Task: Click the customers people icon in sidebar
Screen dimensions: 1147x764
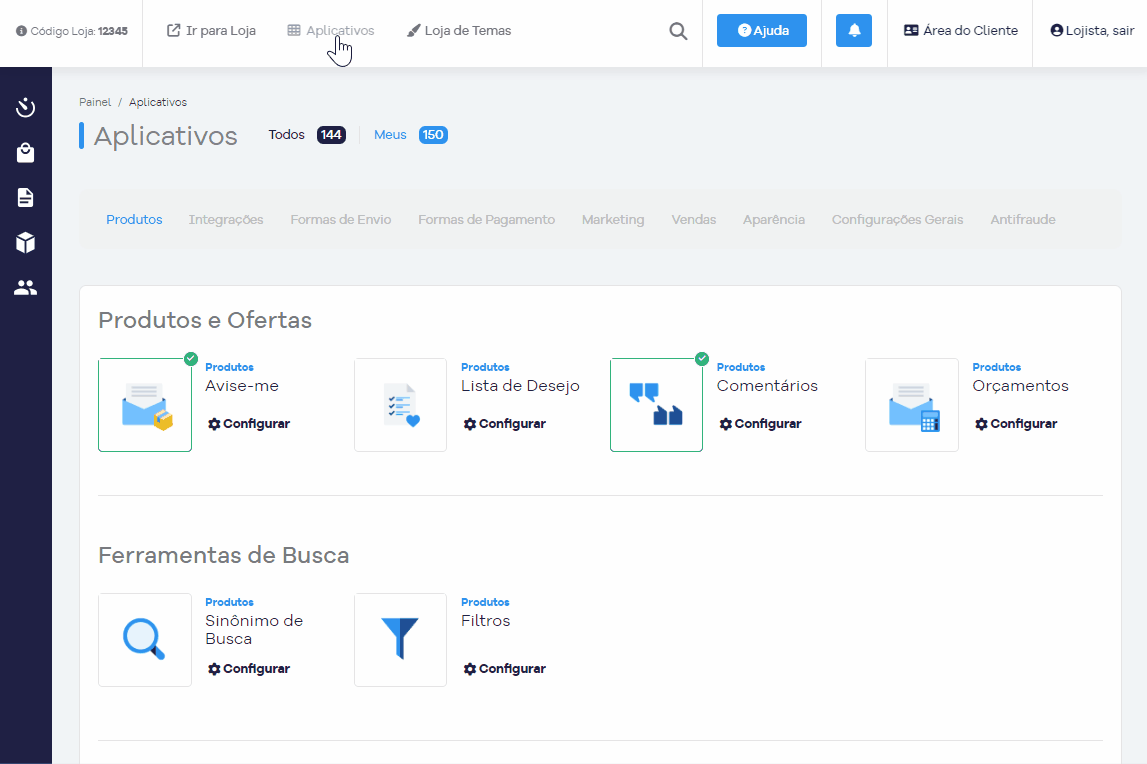Action: point(26,288)
